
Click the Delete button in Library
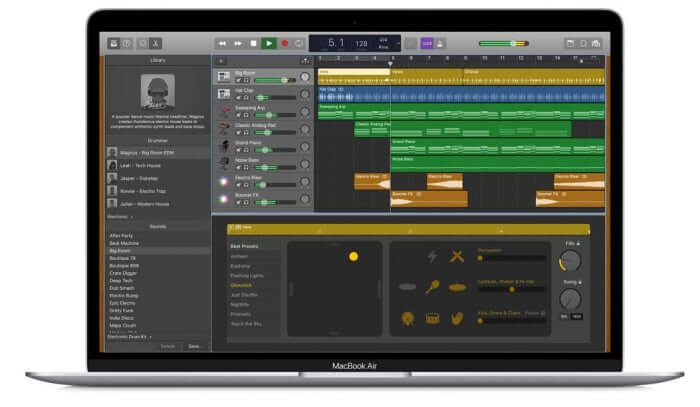(x=168, y=346)
